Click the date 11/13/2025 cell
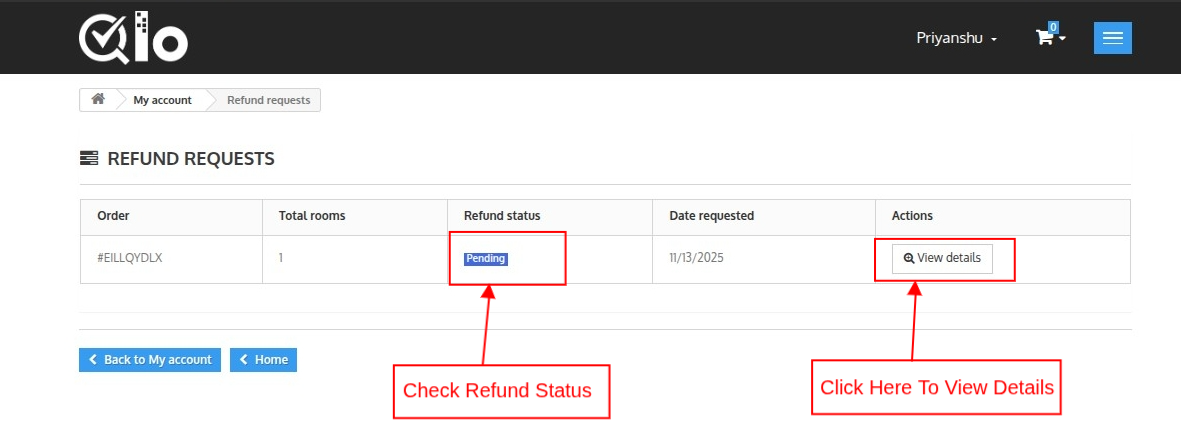 pyautogui.click(x=696, y=258)
